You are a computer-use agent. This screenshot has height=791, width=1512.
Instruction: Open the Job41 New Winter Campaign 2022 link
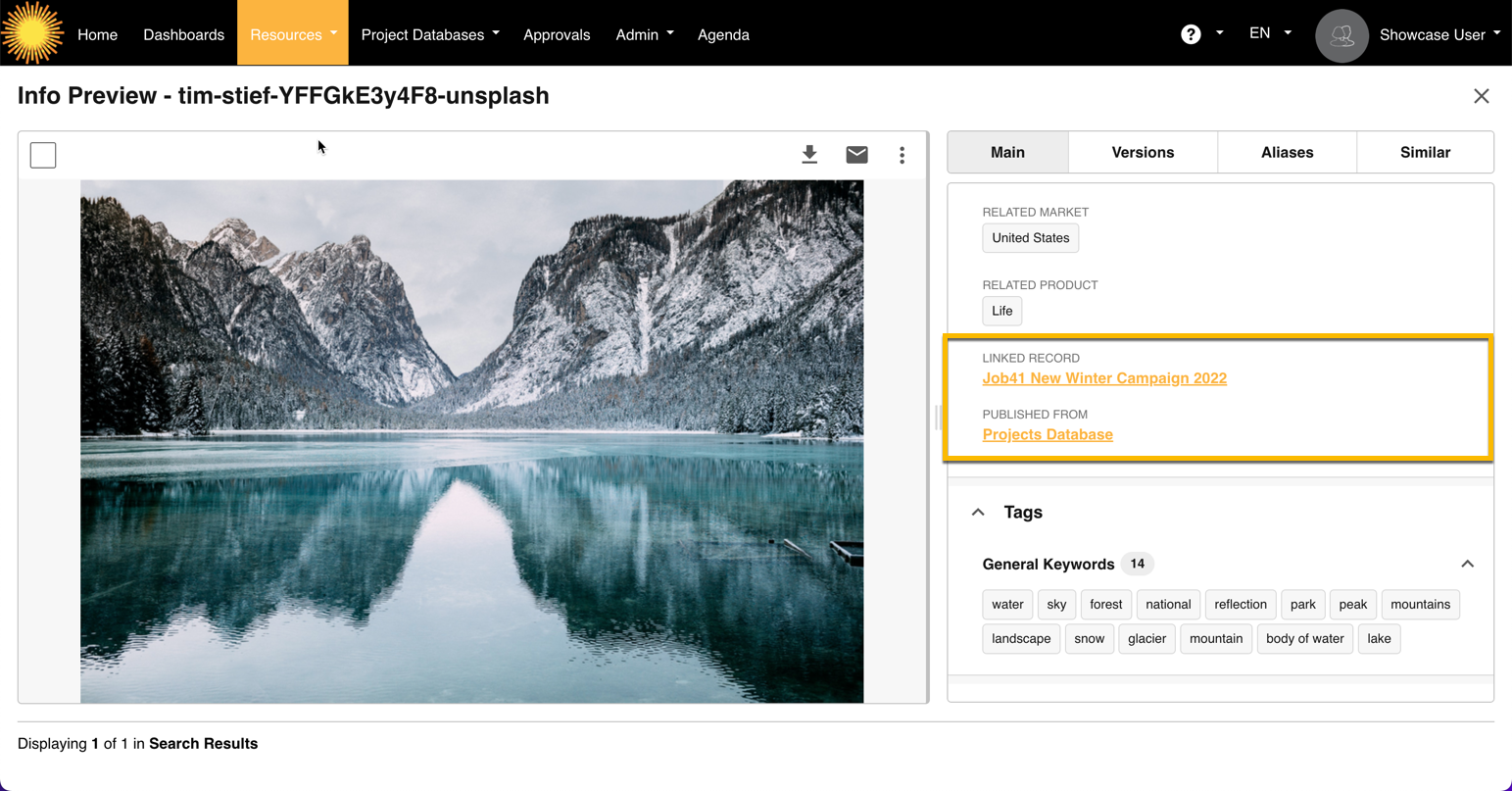coord(1104,378)
